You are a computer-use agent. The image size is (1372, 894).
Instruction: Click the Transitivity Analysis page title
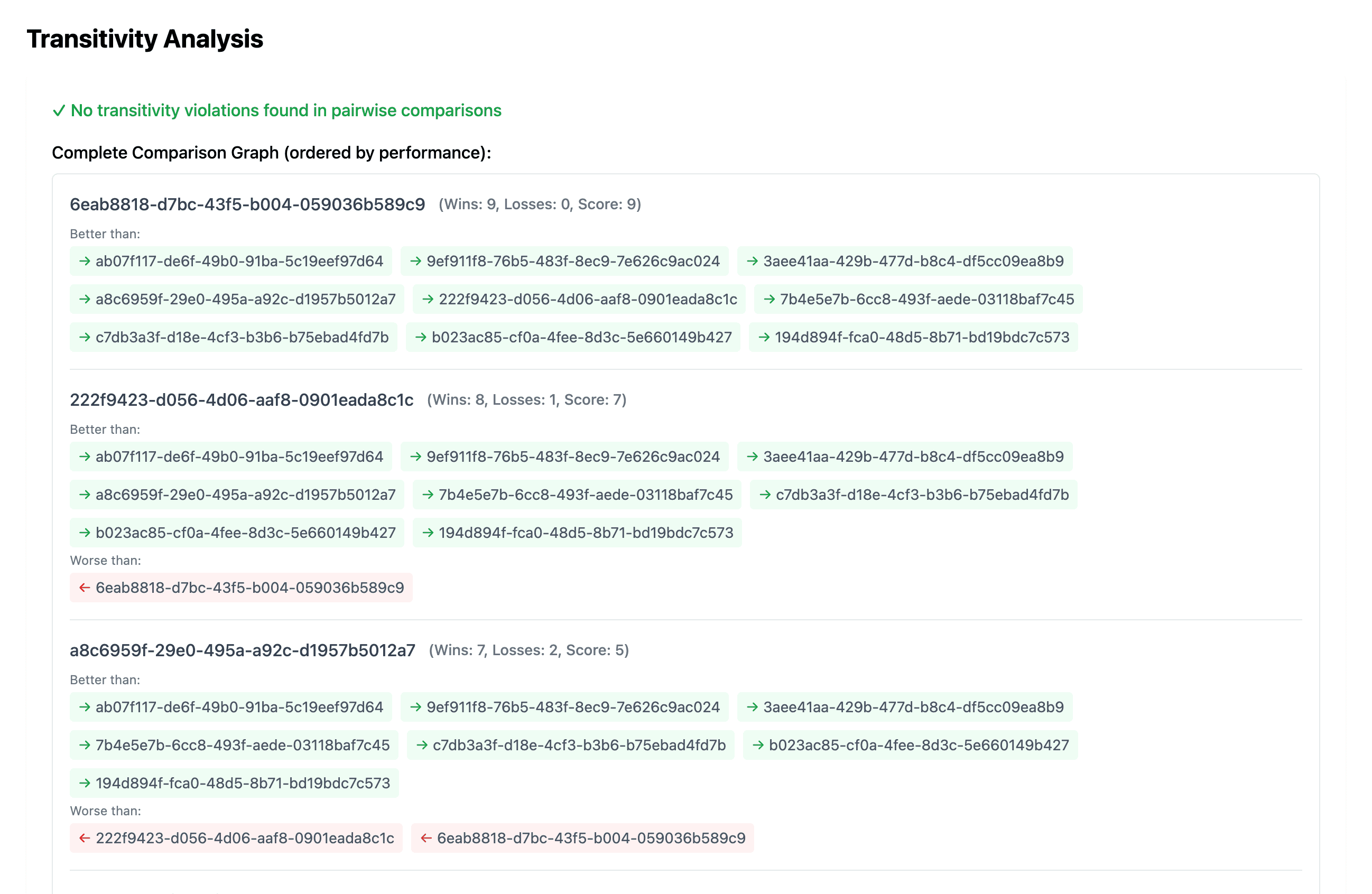click(145, 39)
